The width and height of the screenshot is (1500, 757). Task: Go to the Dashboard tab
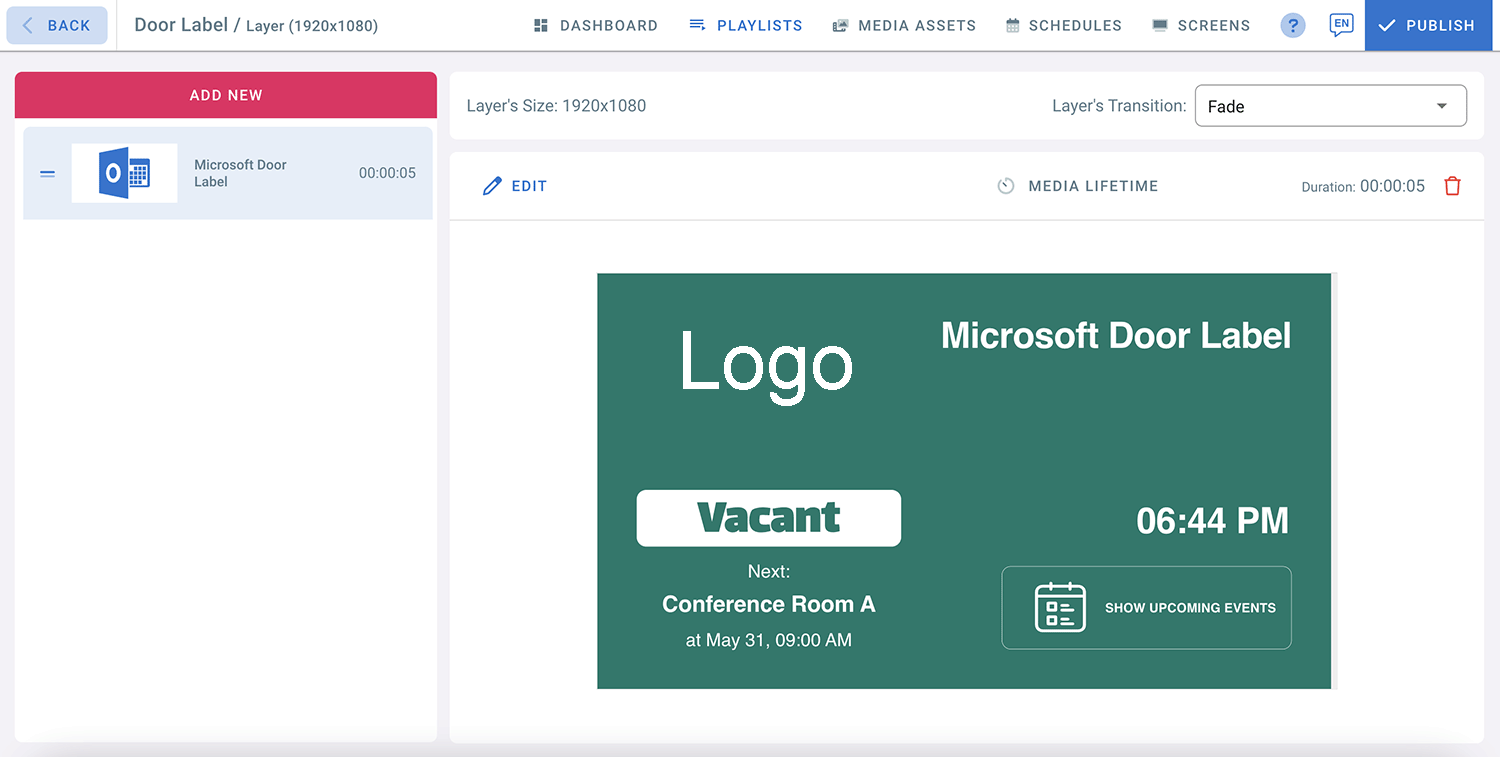tap(595, 26)
